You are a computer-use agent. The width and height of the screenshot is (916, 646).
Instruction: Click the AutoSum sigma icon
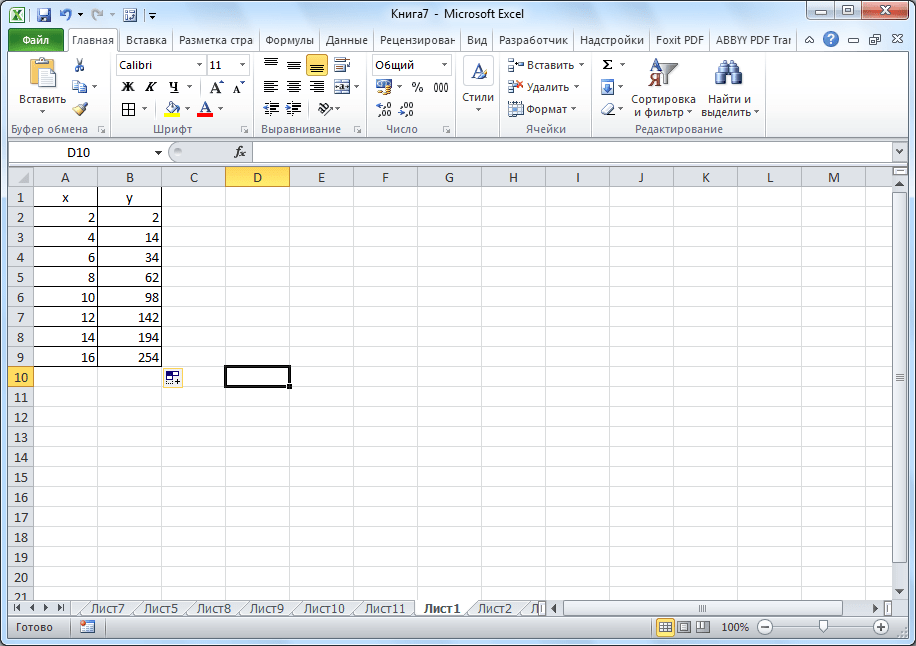(x=607, y=65)
